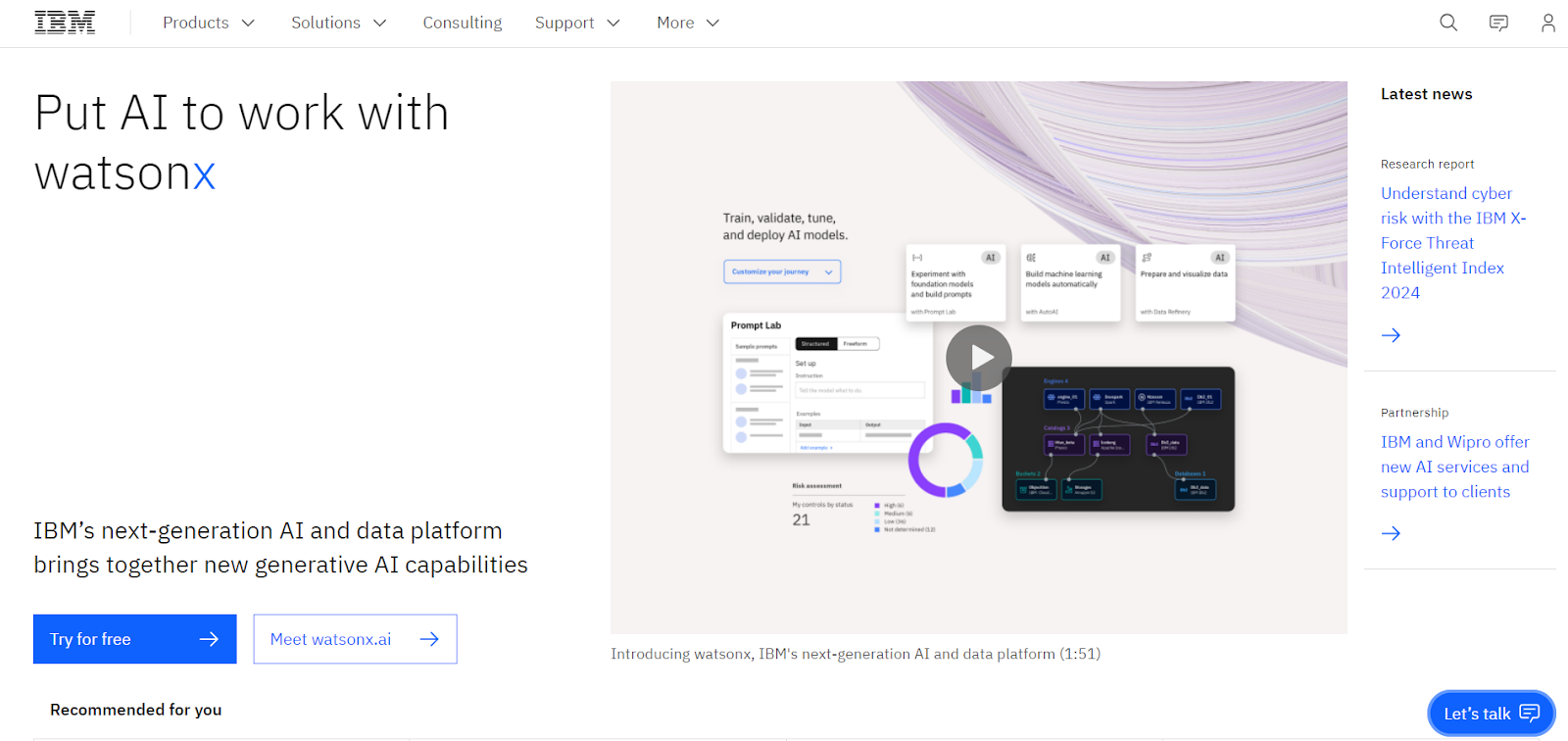Click the Recommended for you heading
The width and height of the screenshot is (1568, 741).
click(135, 710)
